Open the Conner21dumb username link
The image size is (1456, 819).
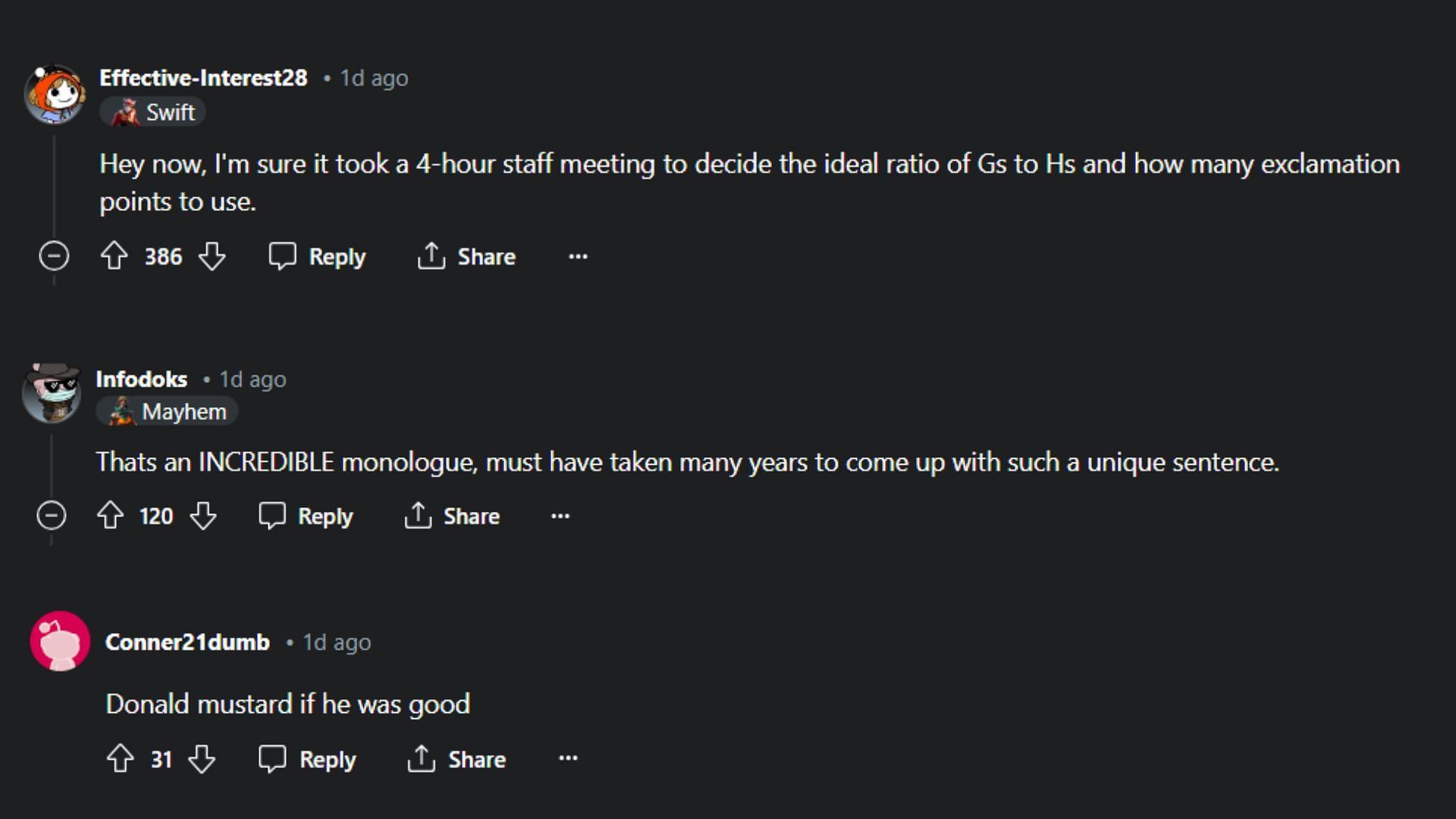click(x=187, y=642)
